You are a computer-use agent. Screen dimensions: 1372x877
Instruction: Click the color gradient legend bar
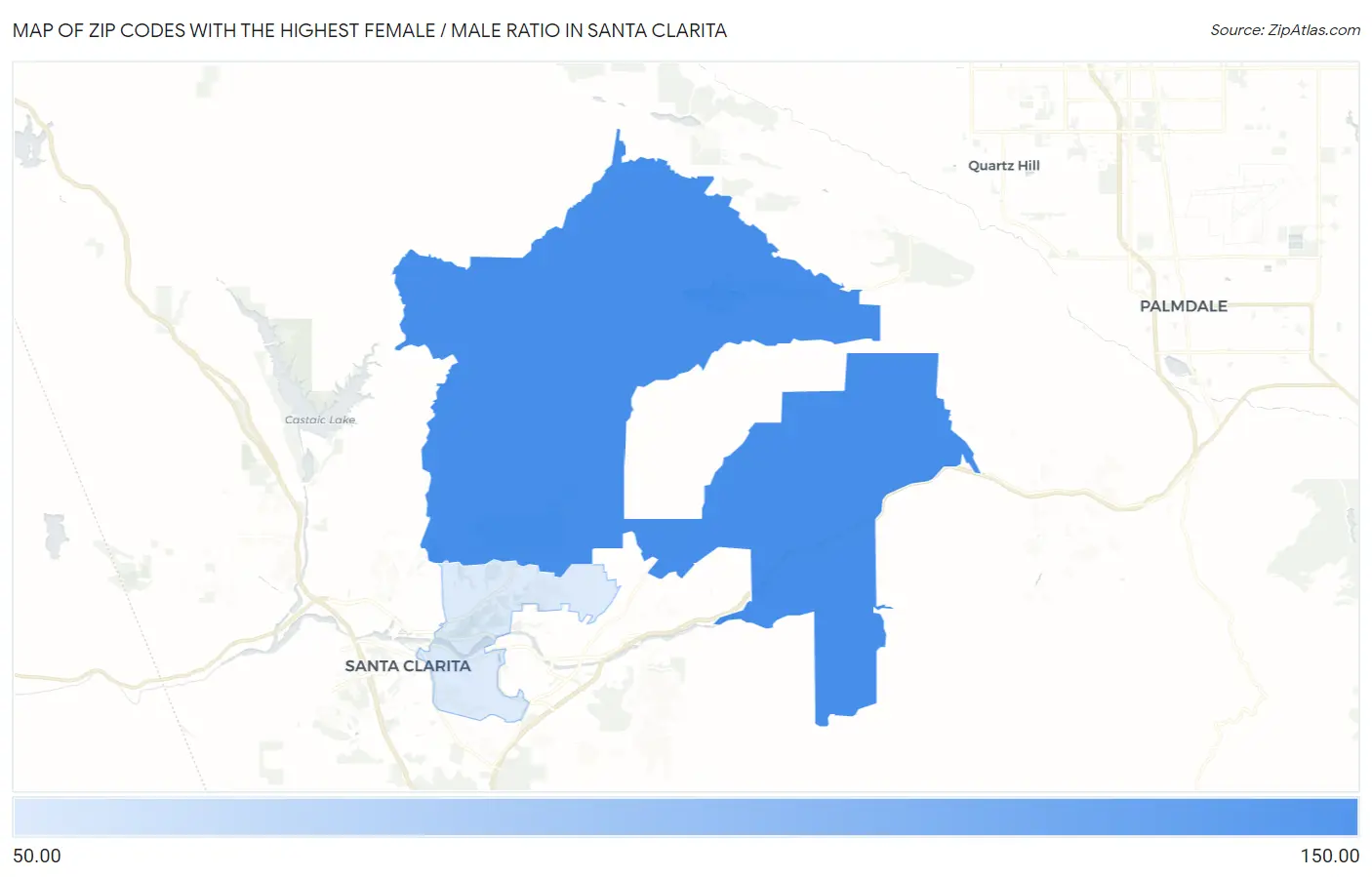pyautogui.click(x=686, y=817)
